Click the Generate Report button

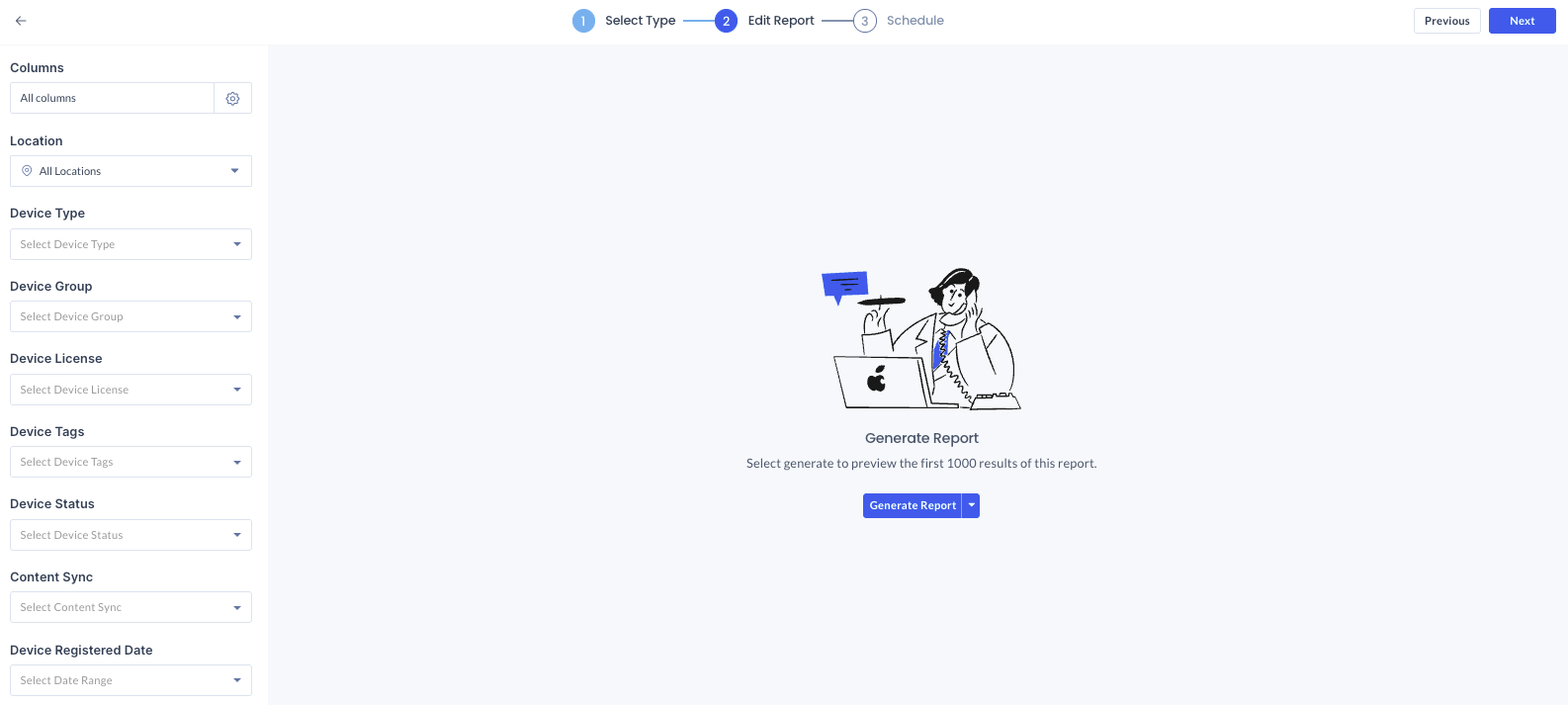913,505
